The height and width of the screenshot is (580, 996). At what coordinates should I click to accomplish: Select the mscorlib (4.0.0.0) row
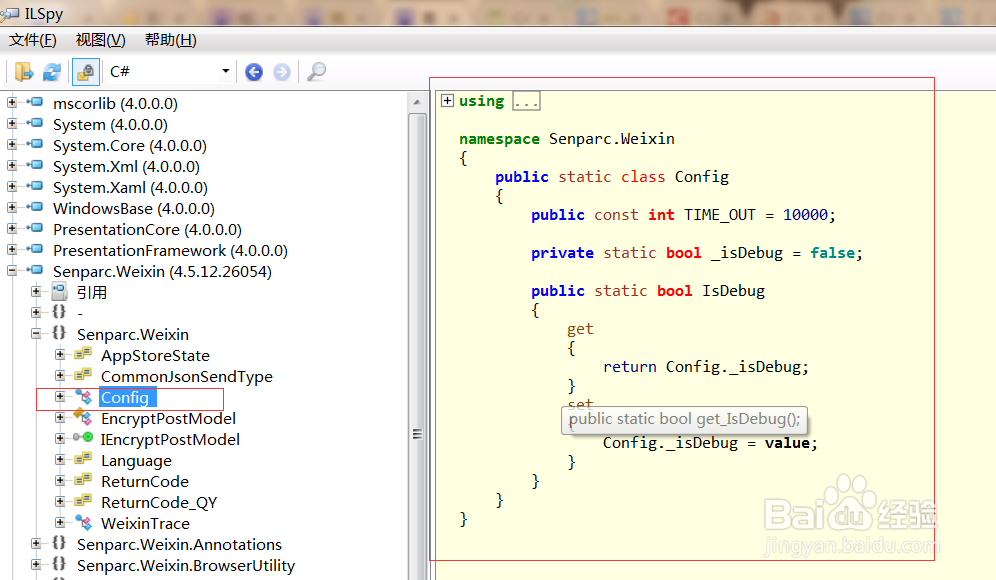tap(115, 103)
